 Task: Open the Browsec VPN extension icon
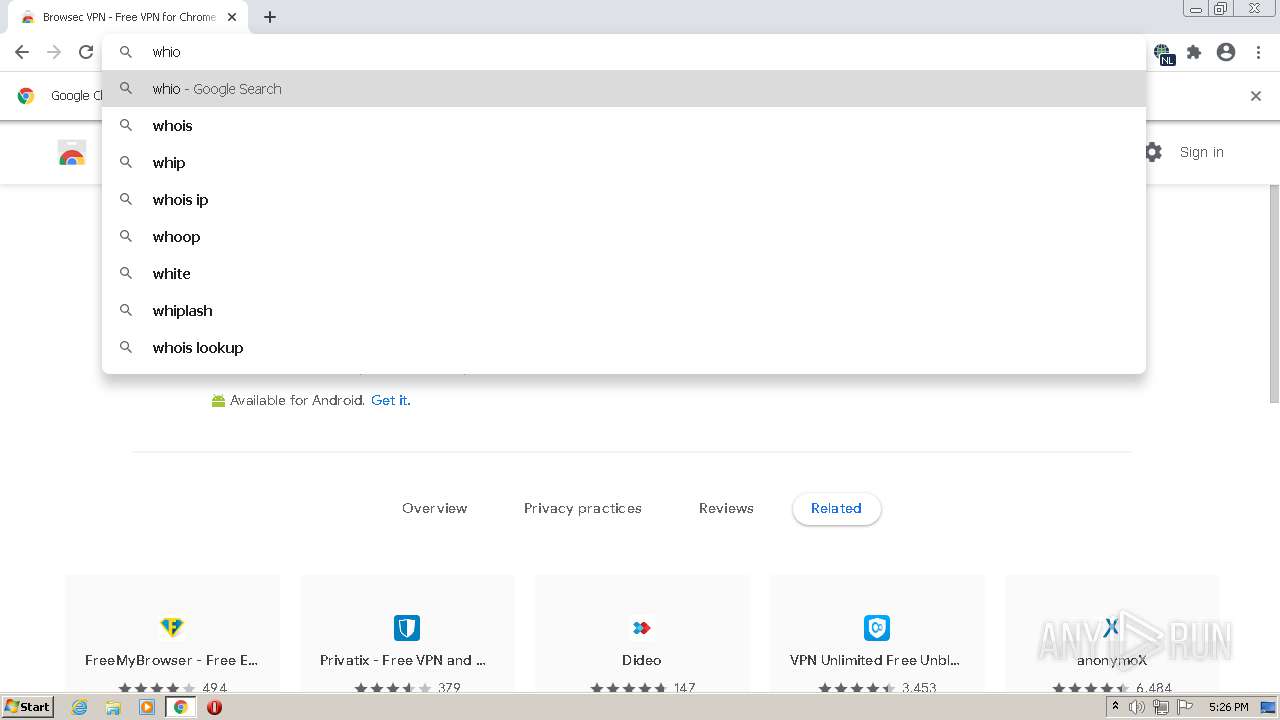point(1163,53)
